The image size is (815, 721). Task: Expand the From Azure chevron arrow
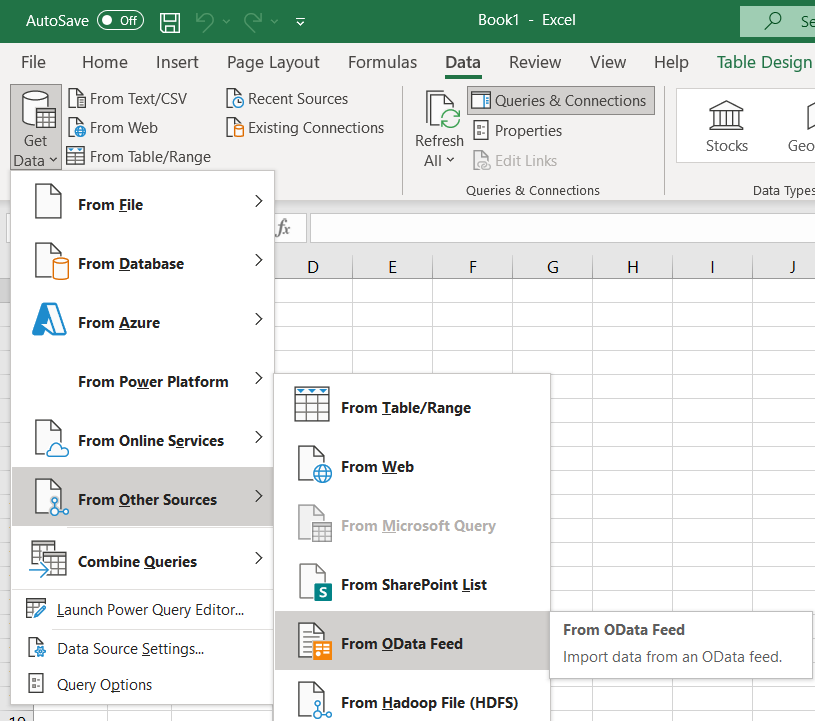259,319
